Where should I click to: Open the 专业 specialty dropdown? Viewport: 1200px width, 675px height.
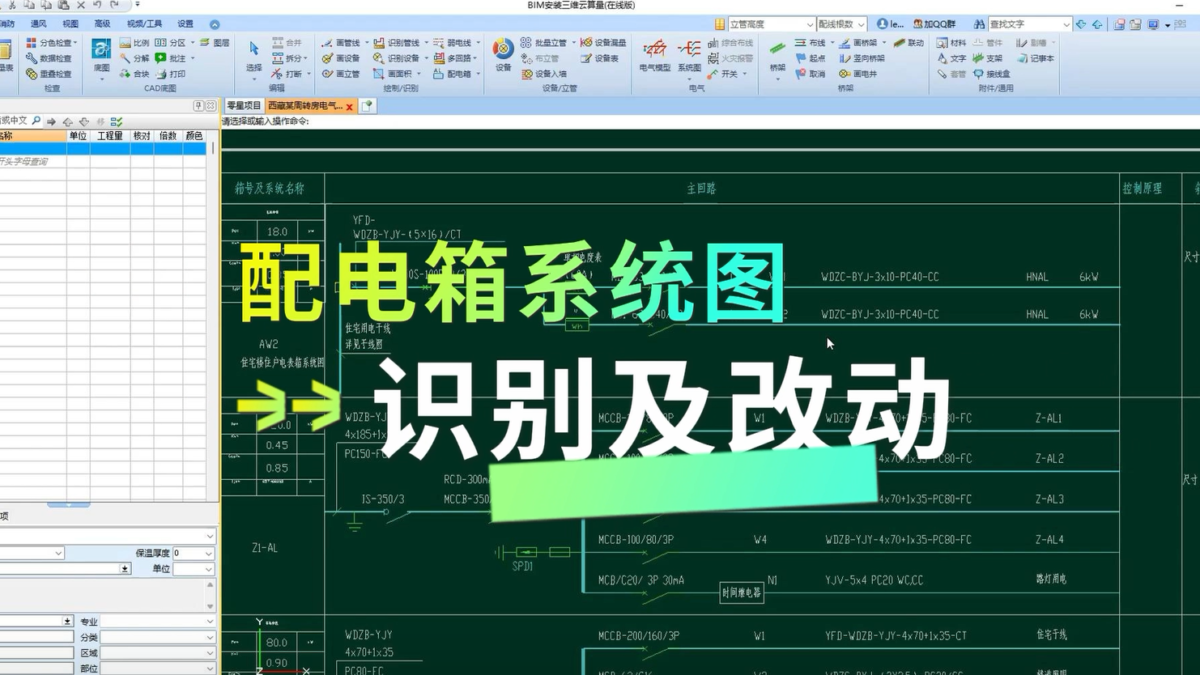(208, 621)
